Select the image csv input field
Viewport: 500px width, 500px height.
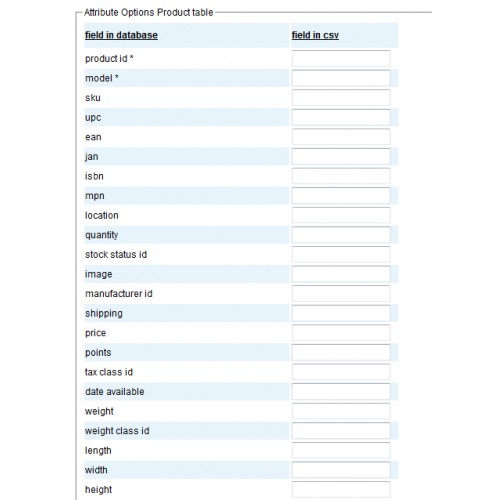[x=341, y=274]
